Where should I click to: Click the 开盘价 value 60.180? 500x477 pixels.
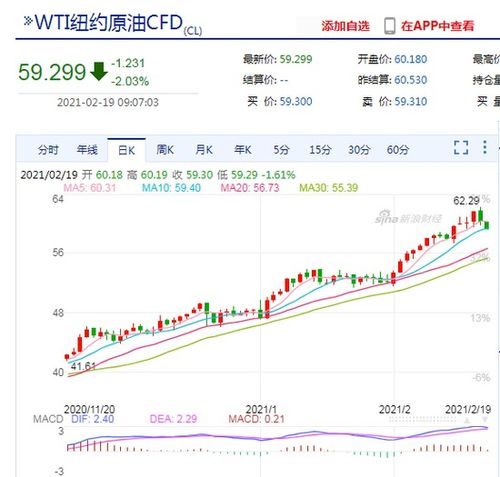[411, 59]
